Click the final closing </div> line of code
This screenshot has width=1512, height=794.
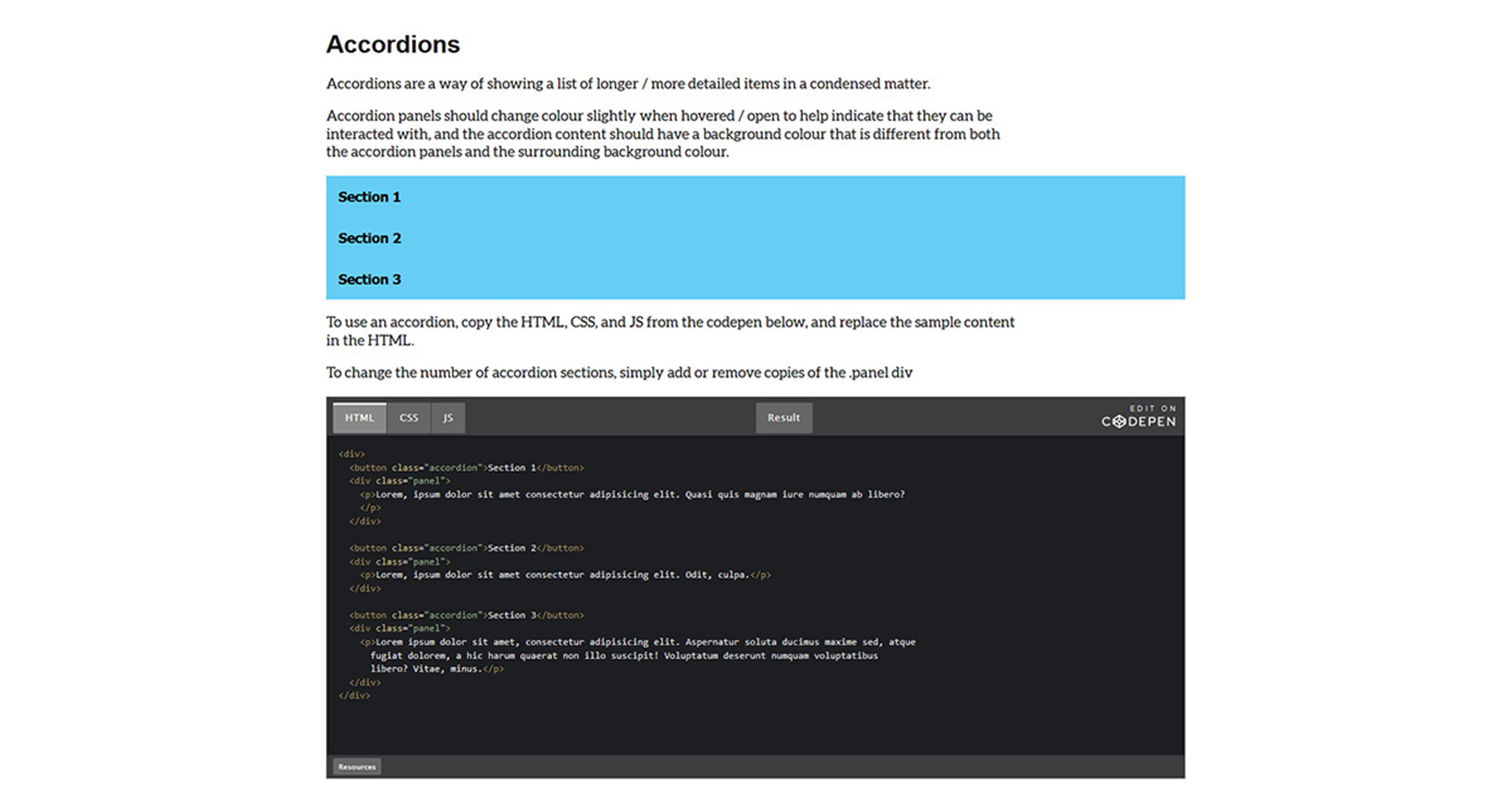click(x=354, y=696)
